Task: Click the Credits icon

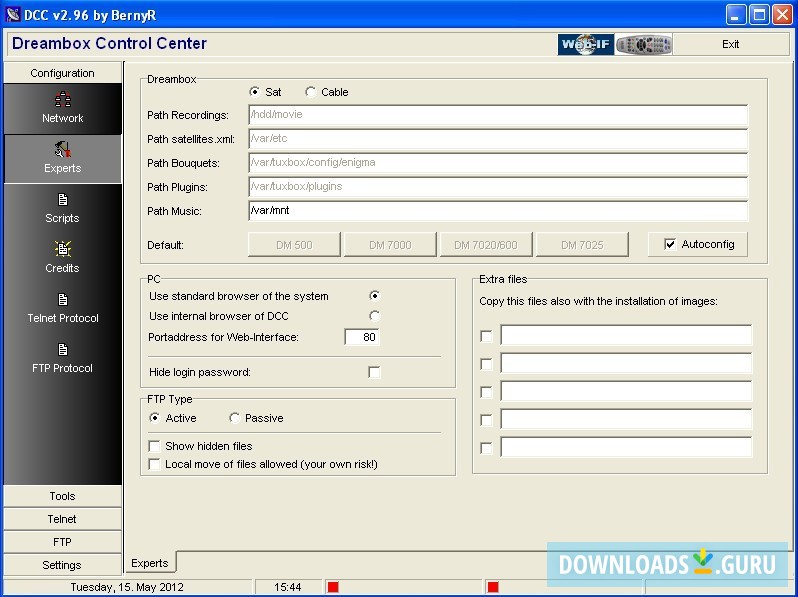Action: [62, 250]
